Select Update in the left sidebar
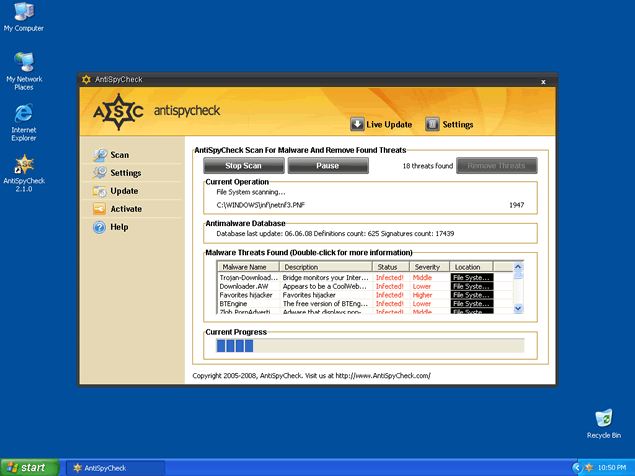This screenshot has width=635, height=476. [x=123, y=191]
